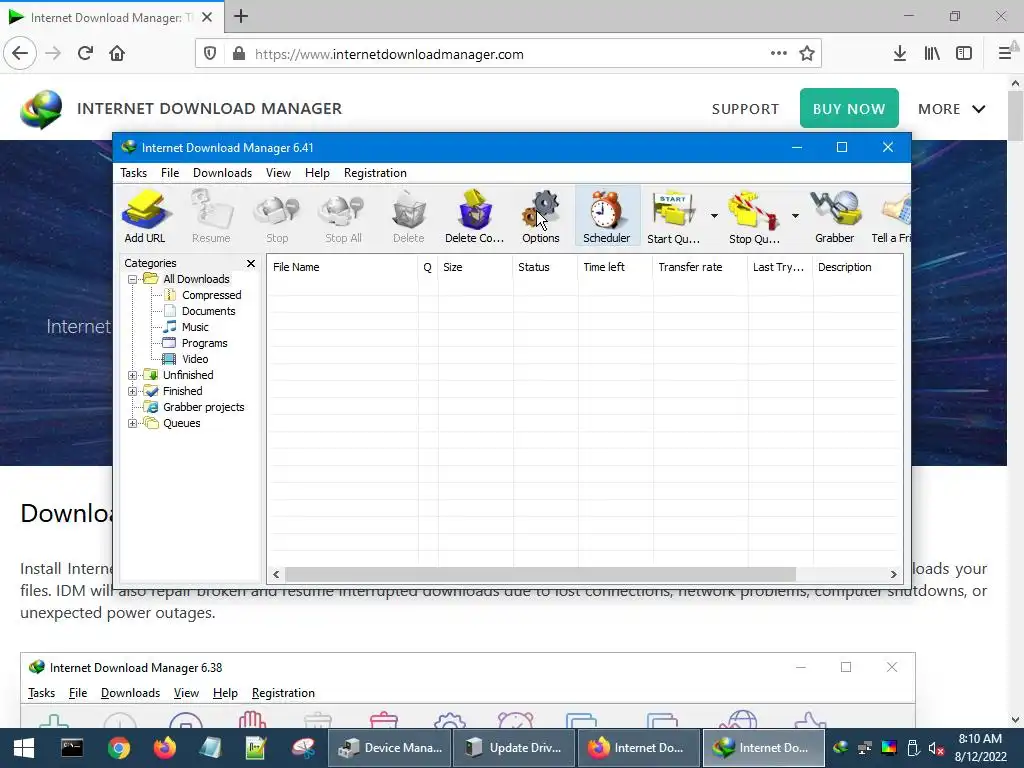Click the Firefox home button
The image size is (1024, 768).
[x=117, y=54]
